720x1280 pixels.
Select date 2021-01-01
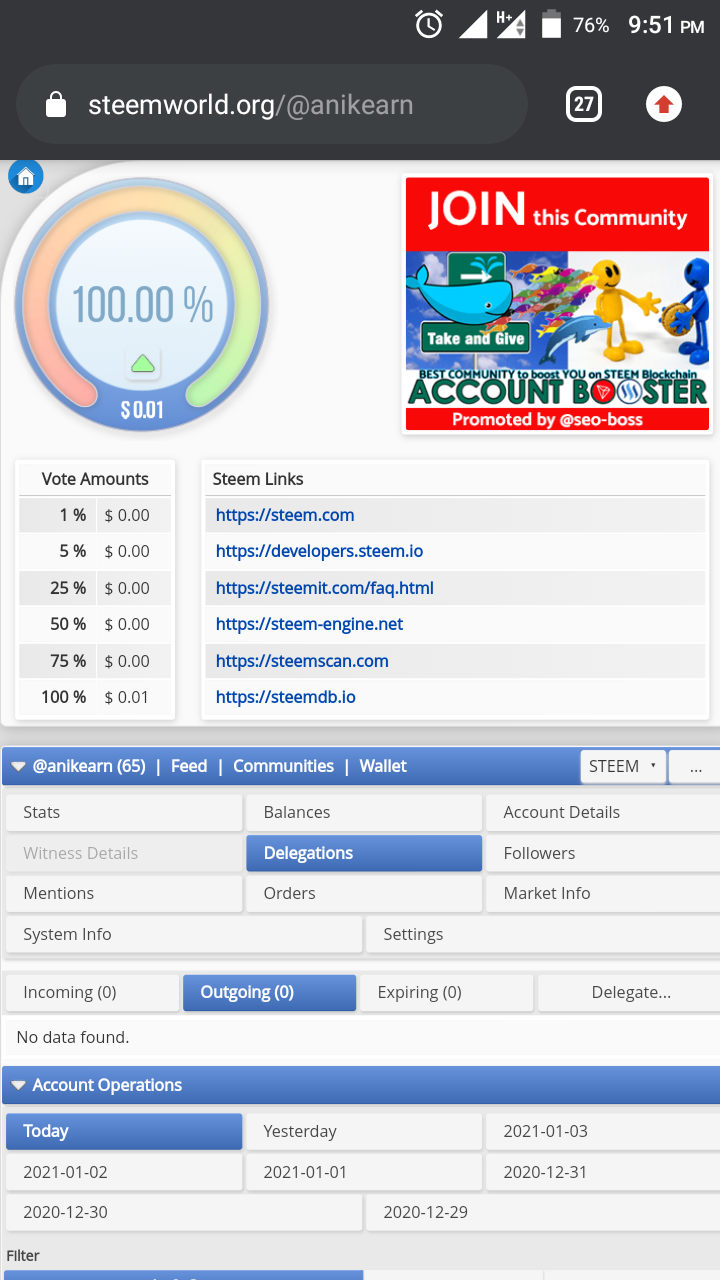(x=364, y=1172)
